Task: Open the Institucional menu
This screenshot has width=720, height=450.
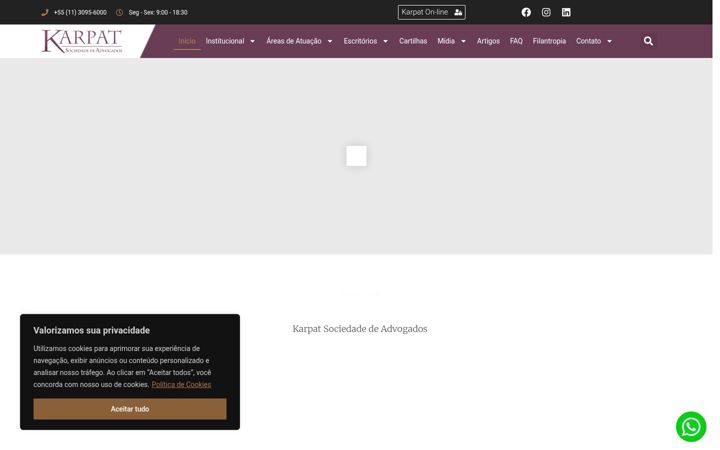Action: pyautogui.click(x=225, y=41)
